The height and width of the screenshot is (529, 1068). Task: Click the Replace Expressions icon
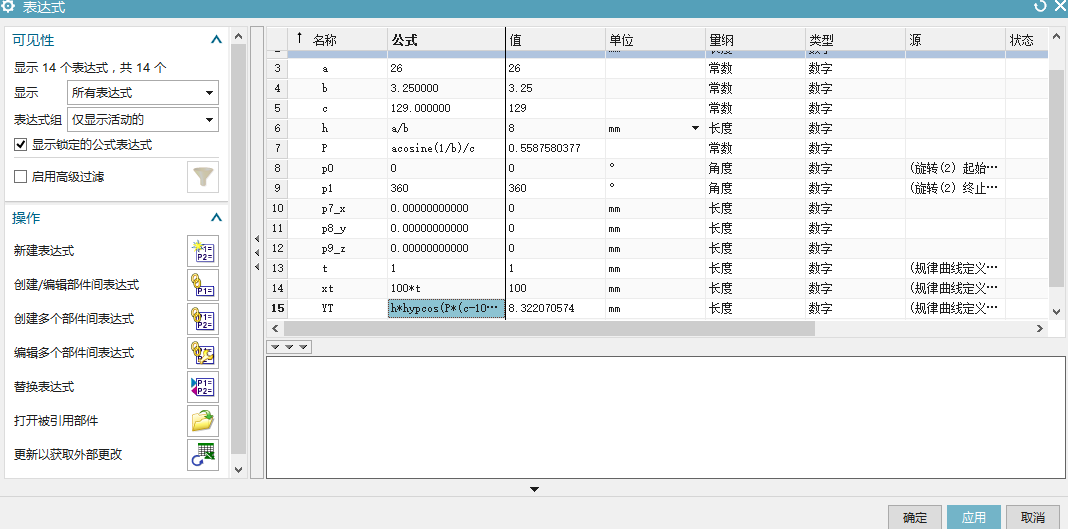pyautogui.click(x=203, y=387)
